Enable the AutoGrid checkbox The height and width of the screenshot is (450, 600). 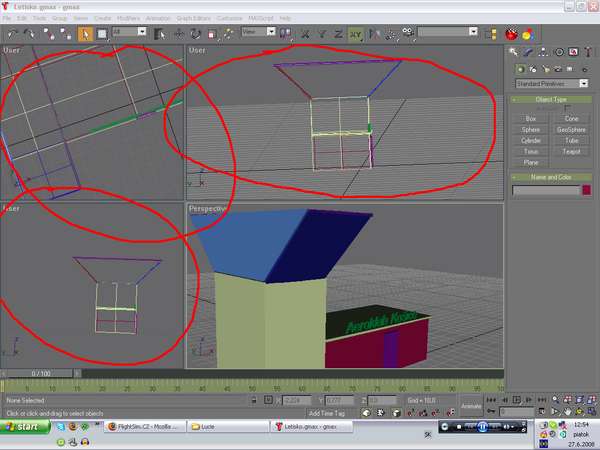point(567,109)
